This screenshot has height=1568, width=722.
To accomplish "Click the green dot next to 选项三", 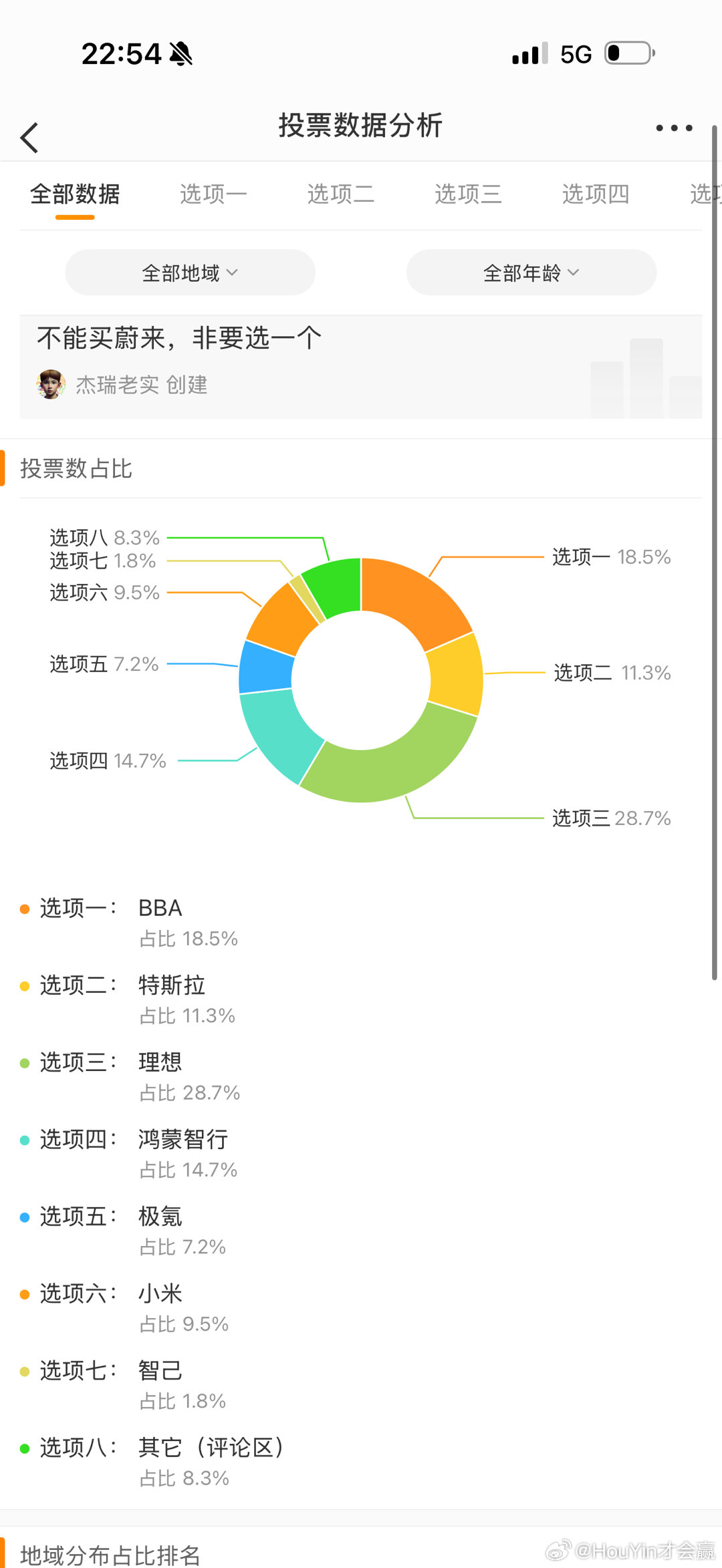I will [x=24, y=1062].
